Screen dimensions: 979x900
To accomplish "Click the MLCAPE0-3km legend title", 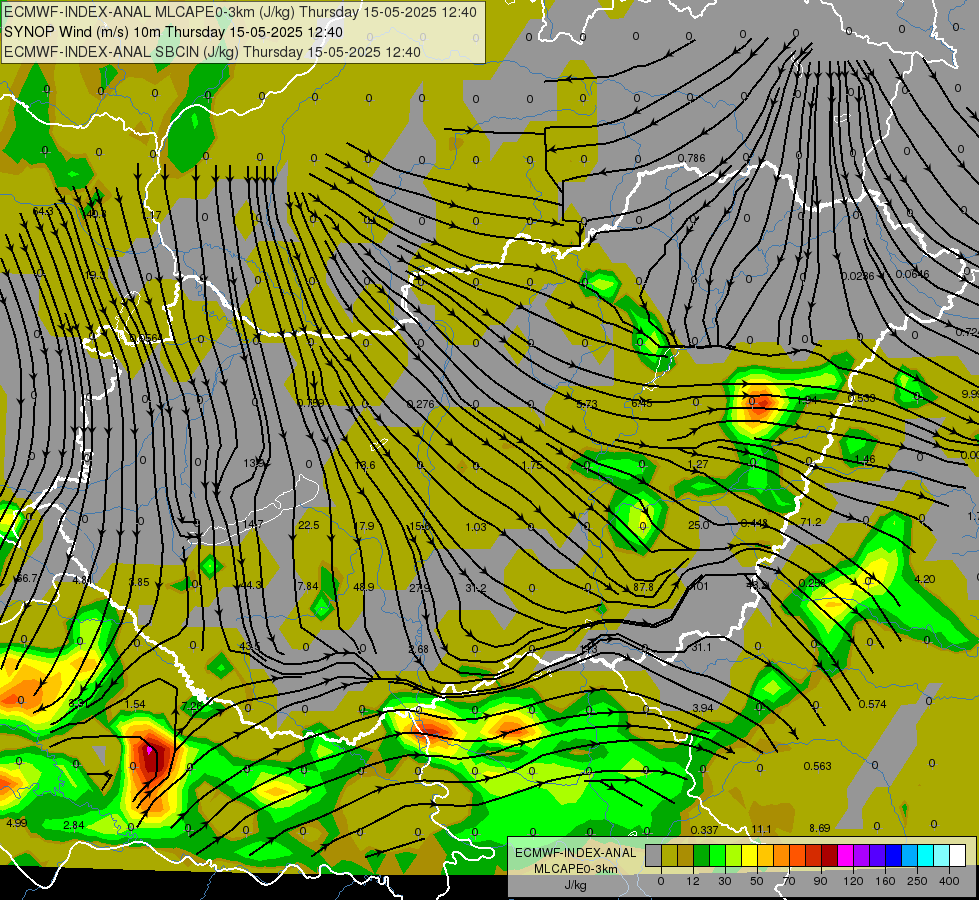I will [x=575, y=869].
